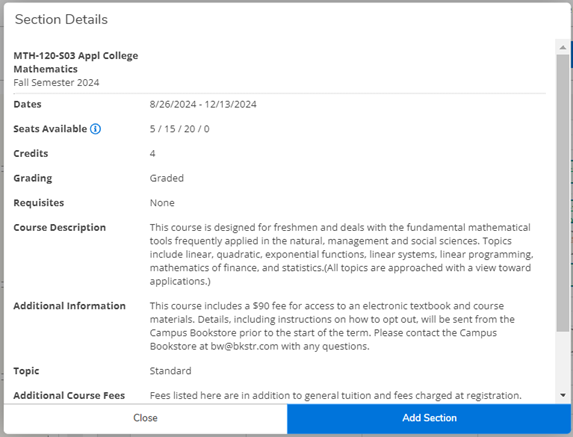Click the scrollbar down arrow
Viewport: 573px width, 437px height.
(563, 395)
